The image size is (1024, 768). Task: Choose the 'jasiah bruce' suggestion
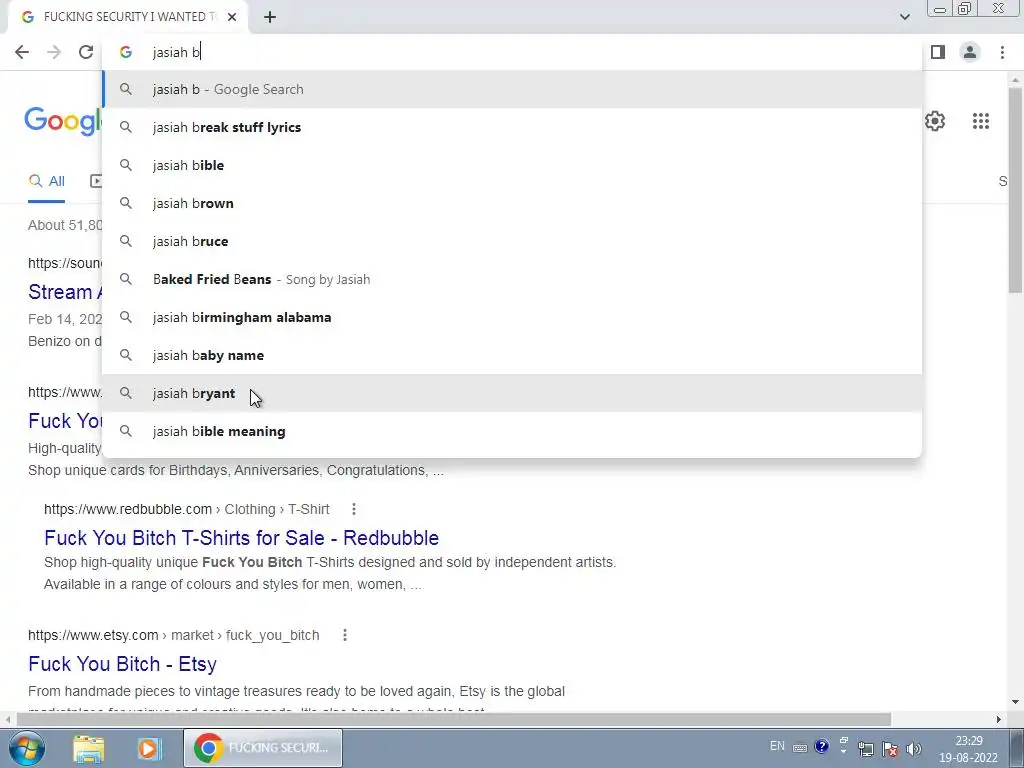(x=512, y=241)
